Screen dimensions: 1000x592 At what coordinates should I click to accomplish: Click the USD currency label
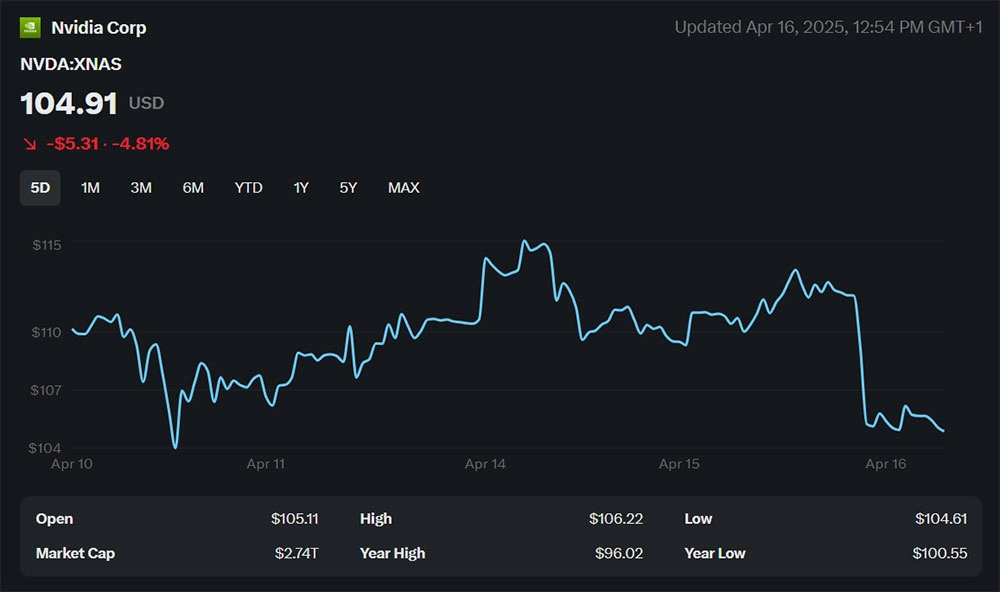click(147, 103)
